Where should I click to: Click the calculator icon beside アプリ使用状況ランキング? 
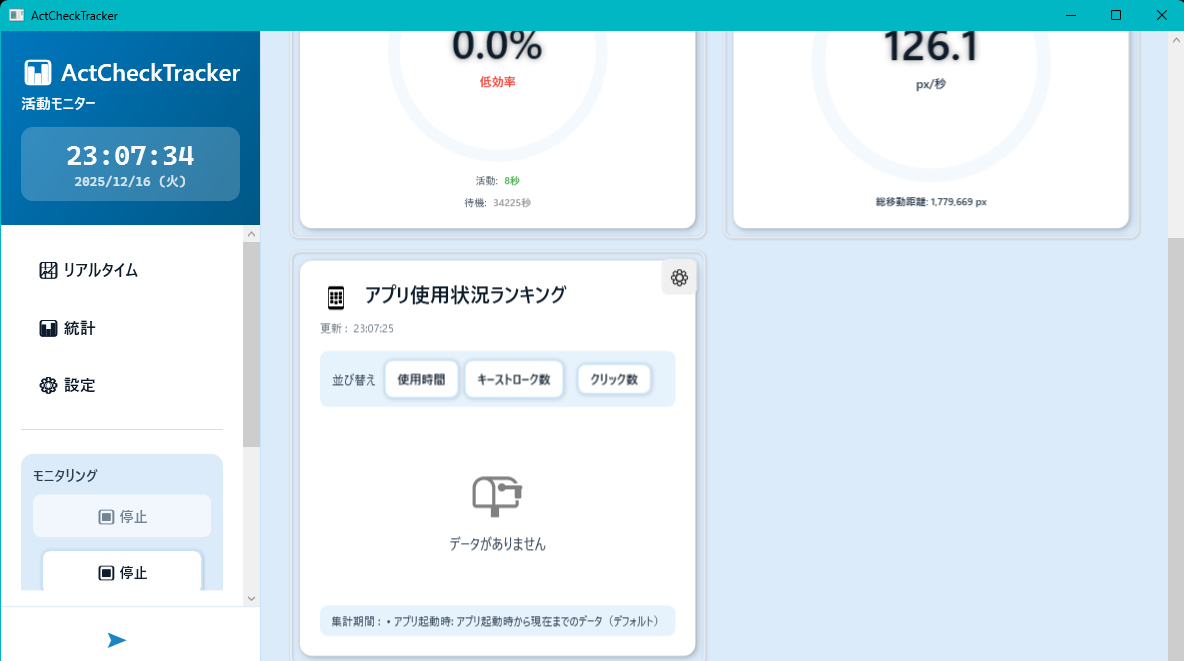click(x=334, y=296)
